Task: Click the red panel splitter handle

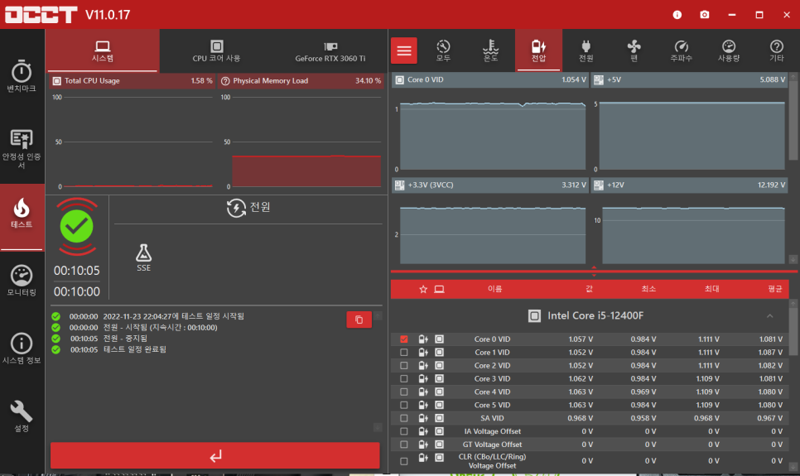Action: 593,271
